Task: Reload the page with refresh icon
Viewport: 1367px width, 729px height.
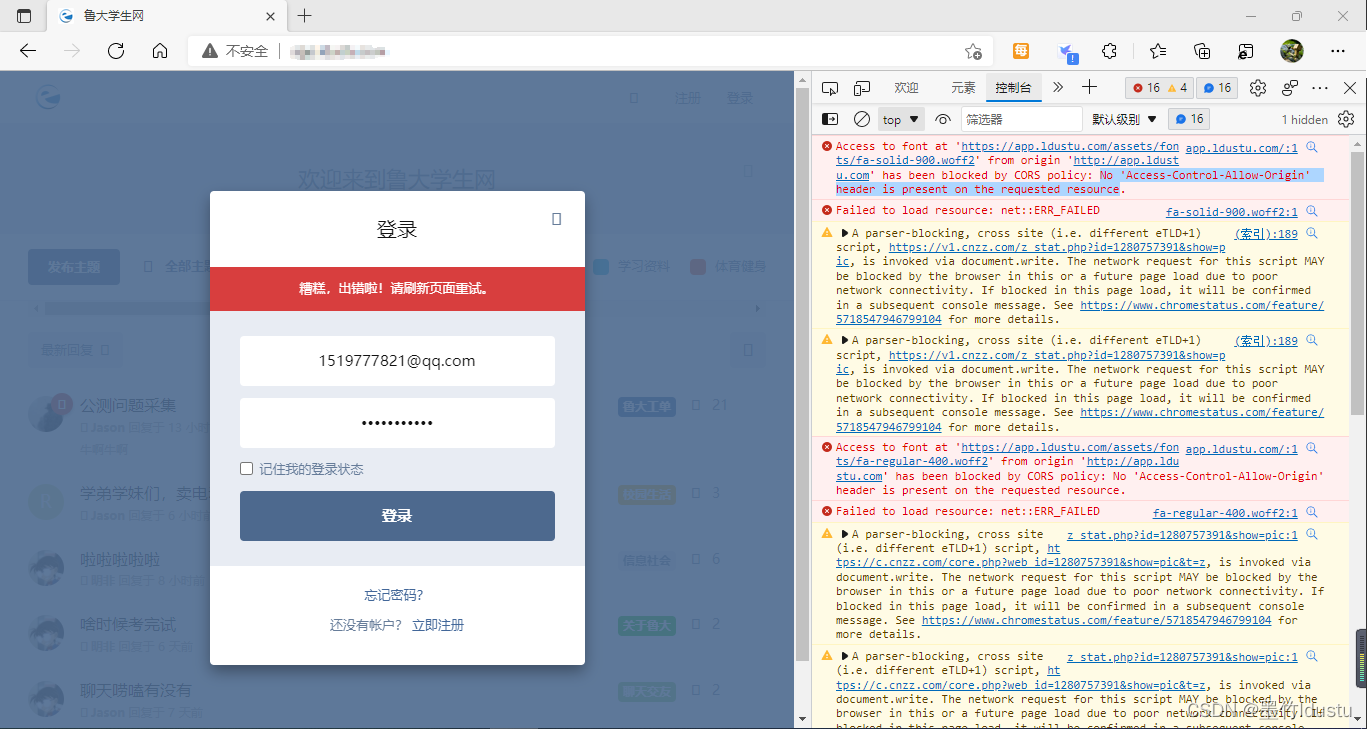Action: 116,51
